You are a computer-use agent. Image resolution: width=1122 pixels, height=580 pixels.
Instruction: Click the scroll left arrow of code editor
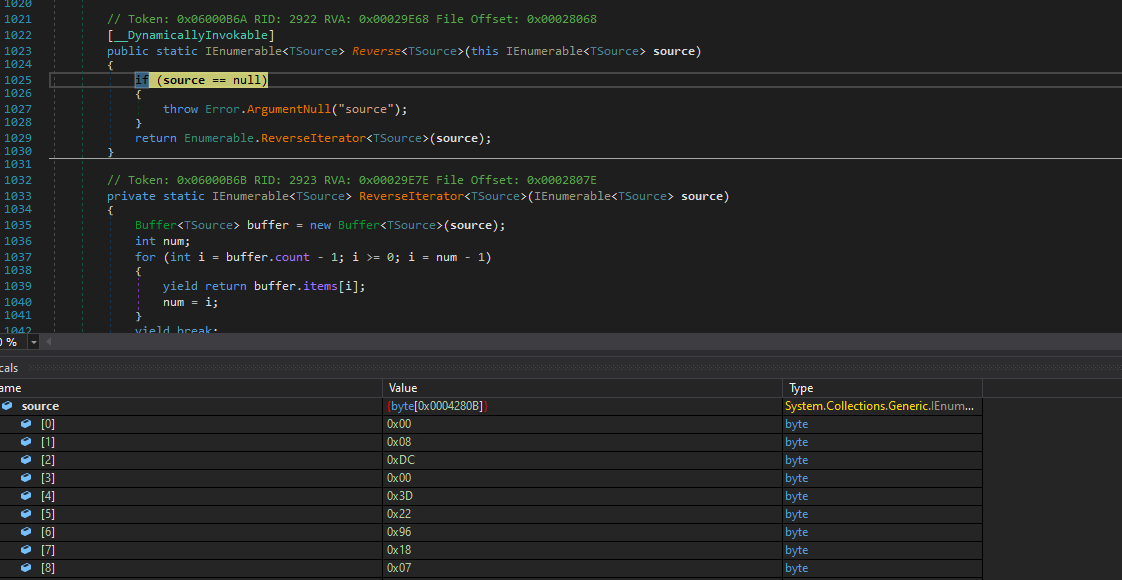pyautogui.click(x=49, y=343)
